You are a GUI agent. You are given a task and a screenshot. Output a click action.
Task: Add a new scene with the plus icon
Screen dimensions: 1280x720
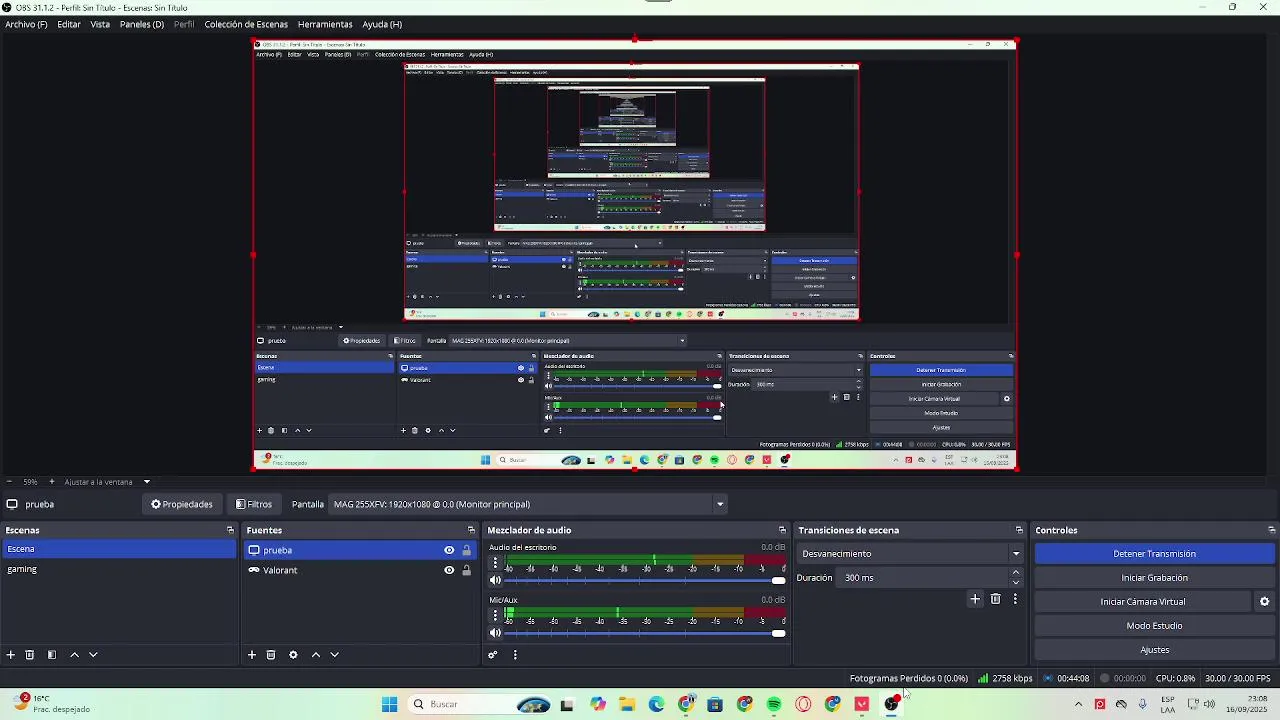[x=11, y=655]
